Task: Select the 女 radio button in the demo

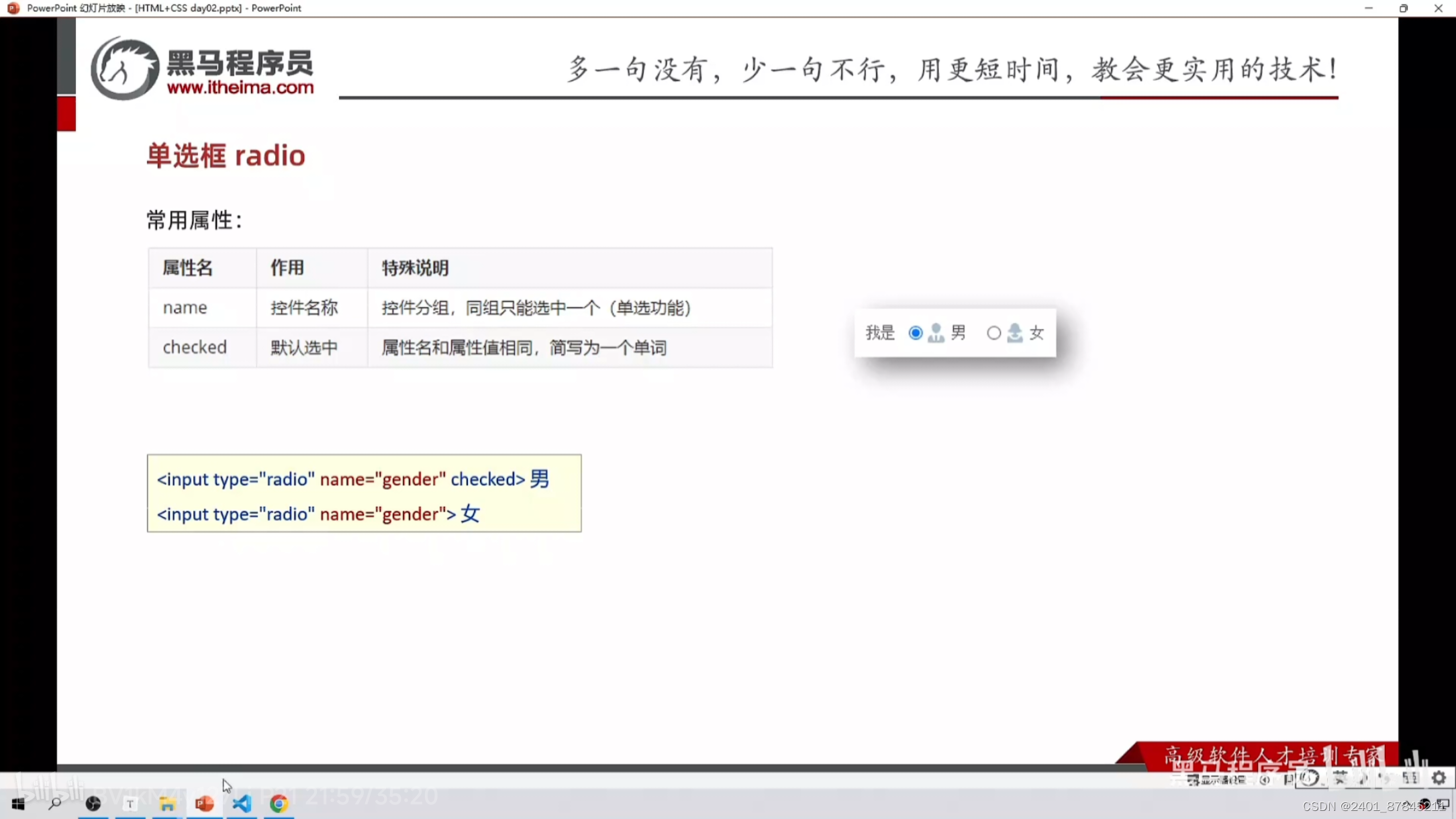Action: pos(994,332)
